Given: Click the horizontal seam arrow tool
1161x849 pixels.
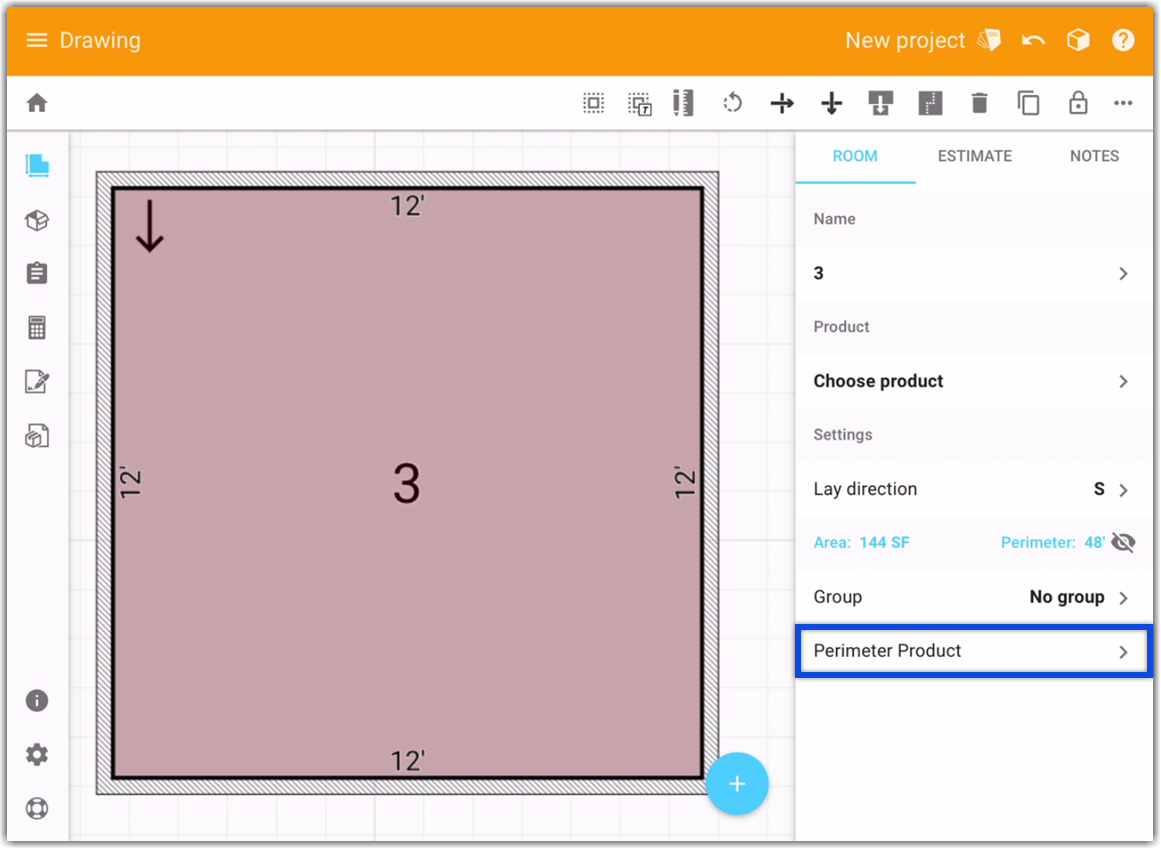Looking at the screenshot, I should (x=782, y=103).
